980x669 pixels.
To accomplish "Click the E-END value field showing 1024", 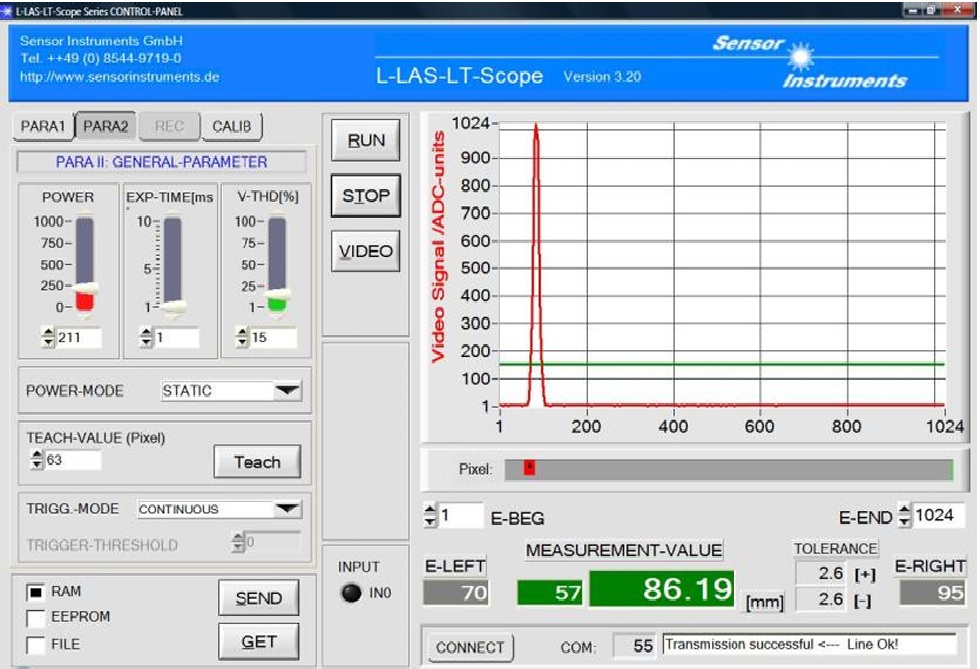I will [x=938, y=515].
